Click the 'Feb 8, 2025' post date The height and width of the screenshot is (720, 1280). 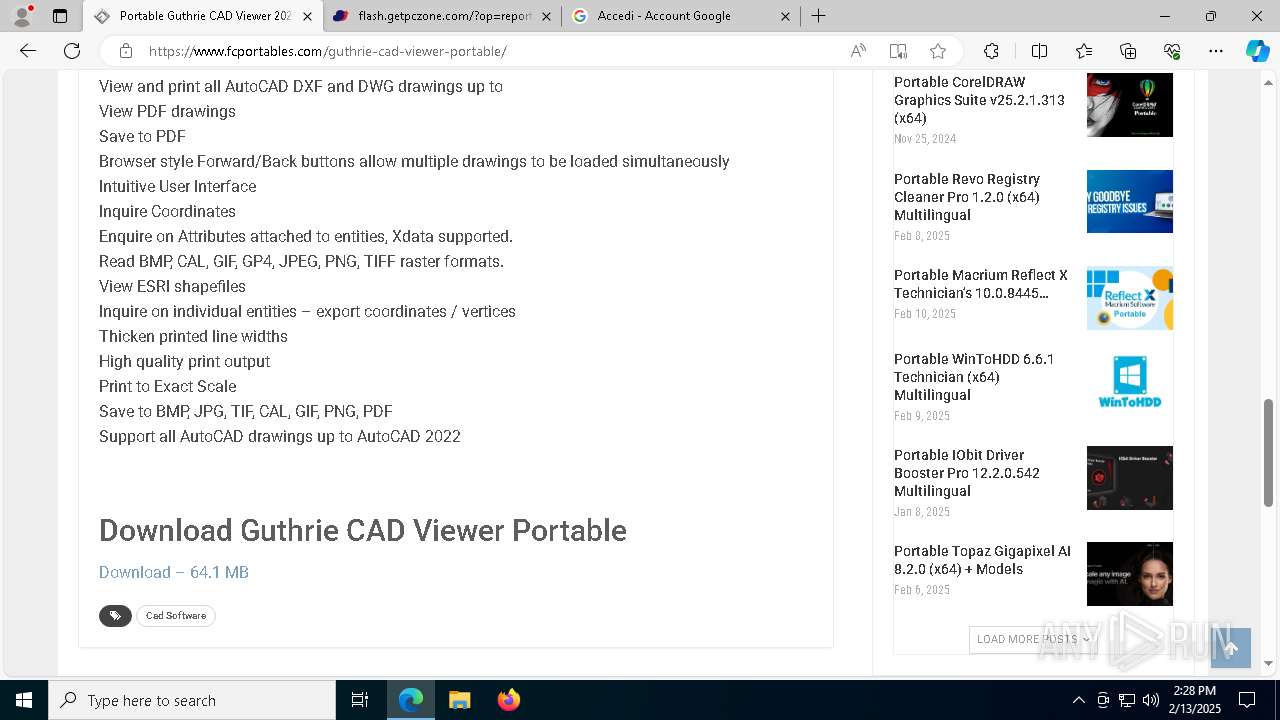922,236
